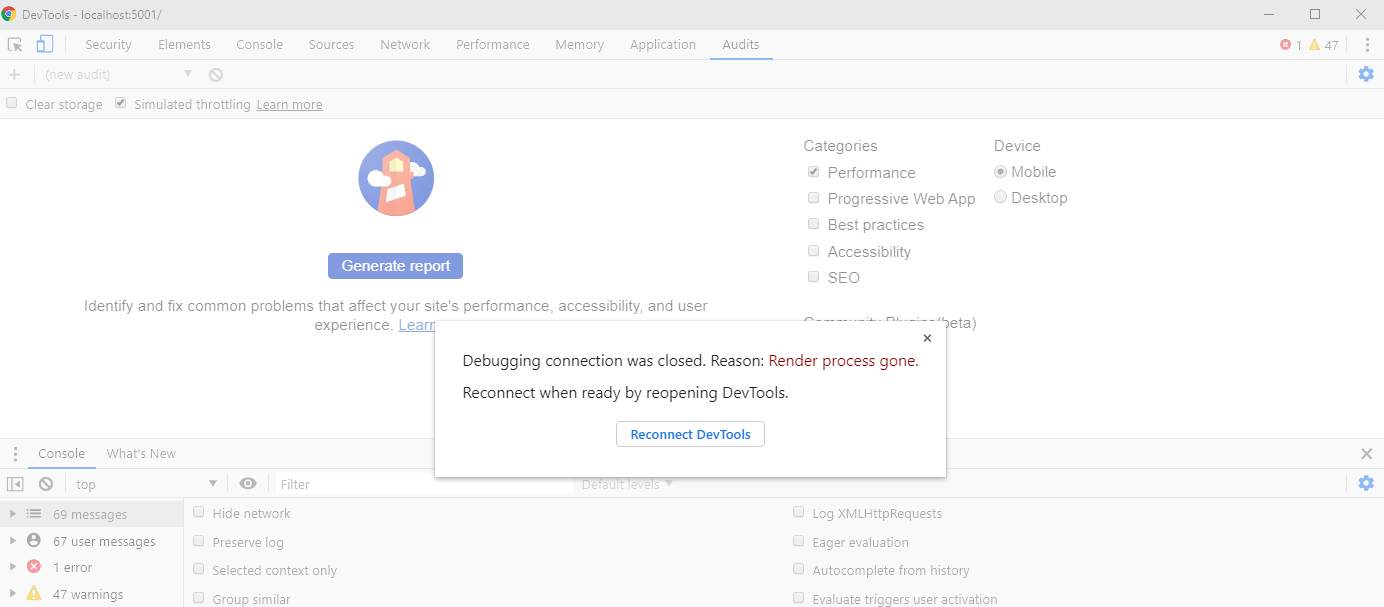Click the Chrome icon in title bar
The width and height of the screenshot is (1384, 607).
coord(9,14)
